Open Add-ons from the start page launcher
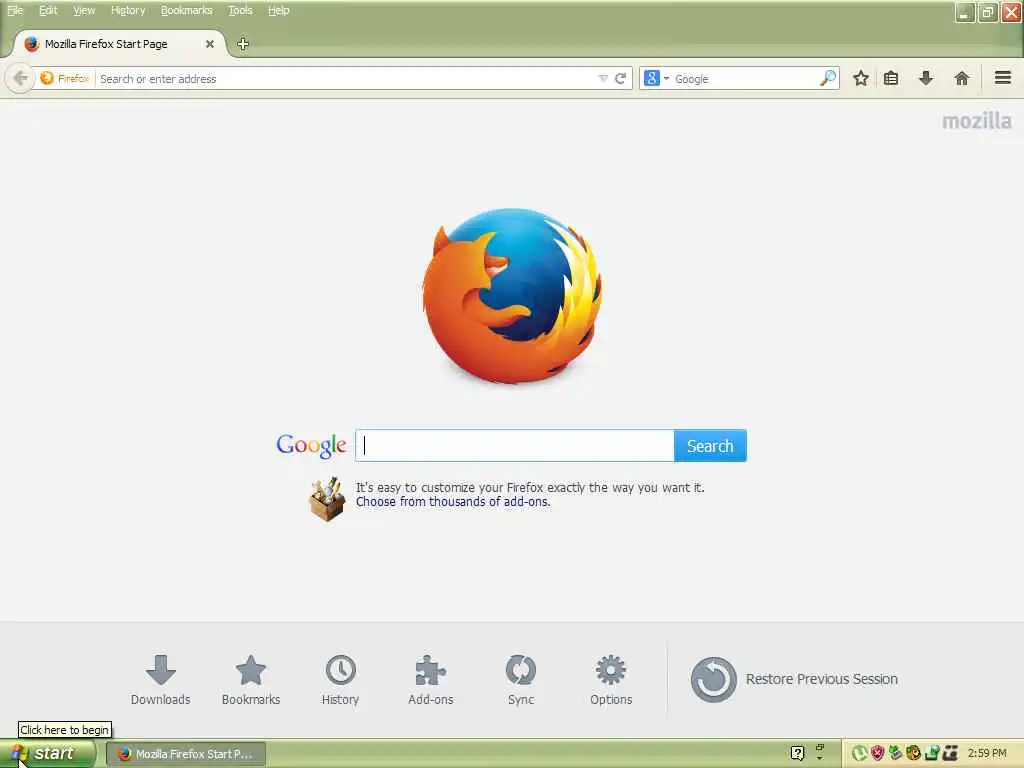 pos(430,680)
